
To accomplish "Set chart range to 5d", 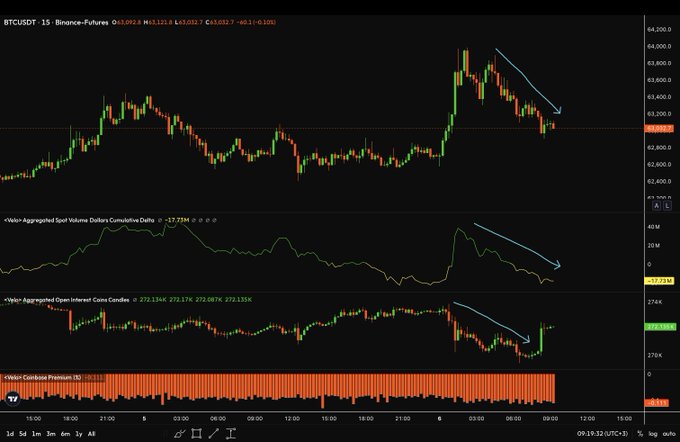I will pyautogui.click(x=23, y=434).
